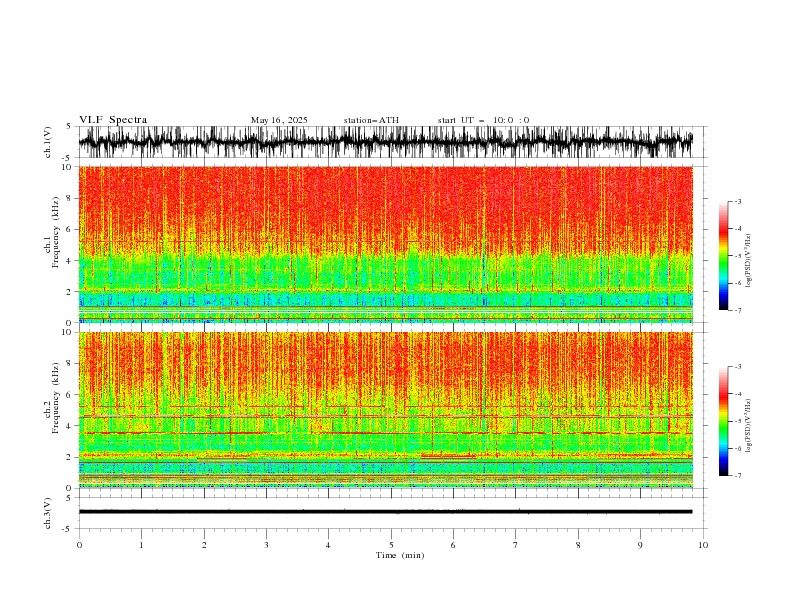
Task: Click the time axis tick label "1"
Action: 141,545
